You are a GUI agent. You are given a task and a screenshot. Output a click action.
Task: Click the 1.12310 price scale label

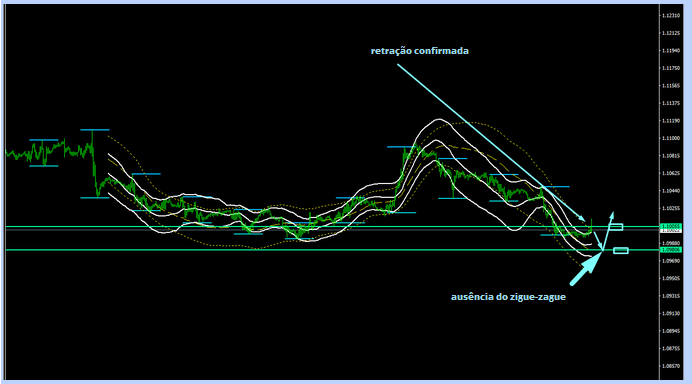click(x=671, y=16)
